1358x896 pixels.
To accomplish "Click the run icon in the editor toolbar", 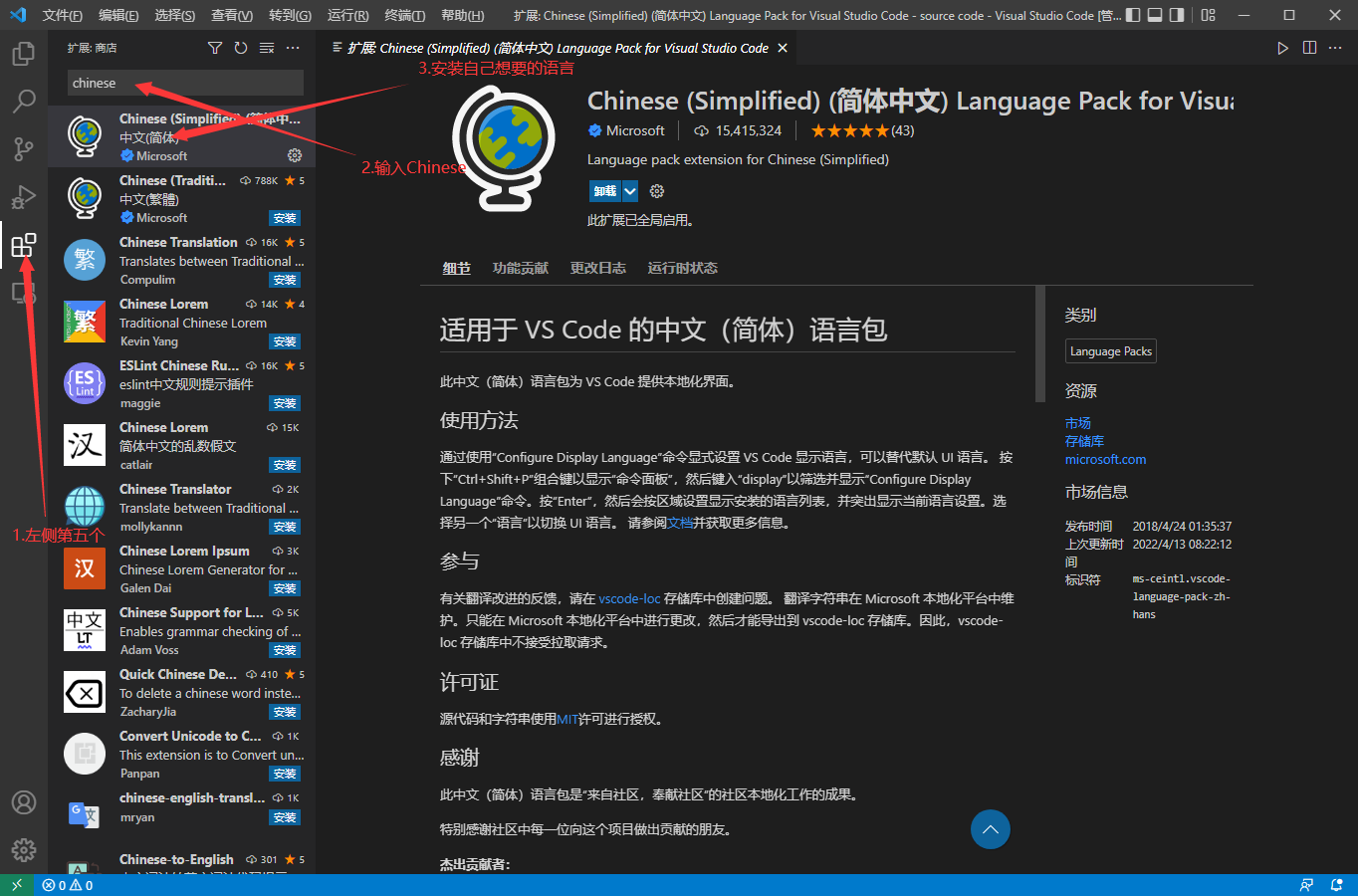I will coord(1283,48).
